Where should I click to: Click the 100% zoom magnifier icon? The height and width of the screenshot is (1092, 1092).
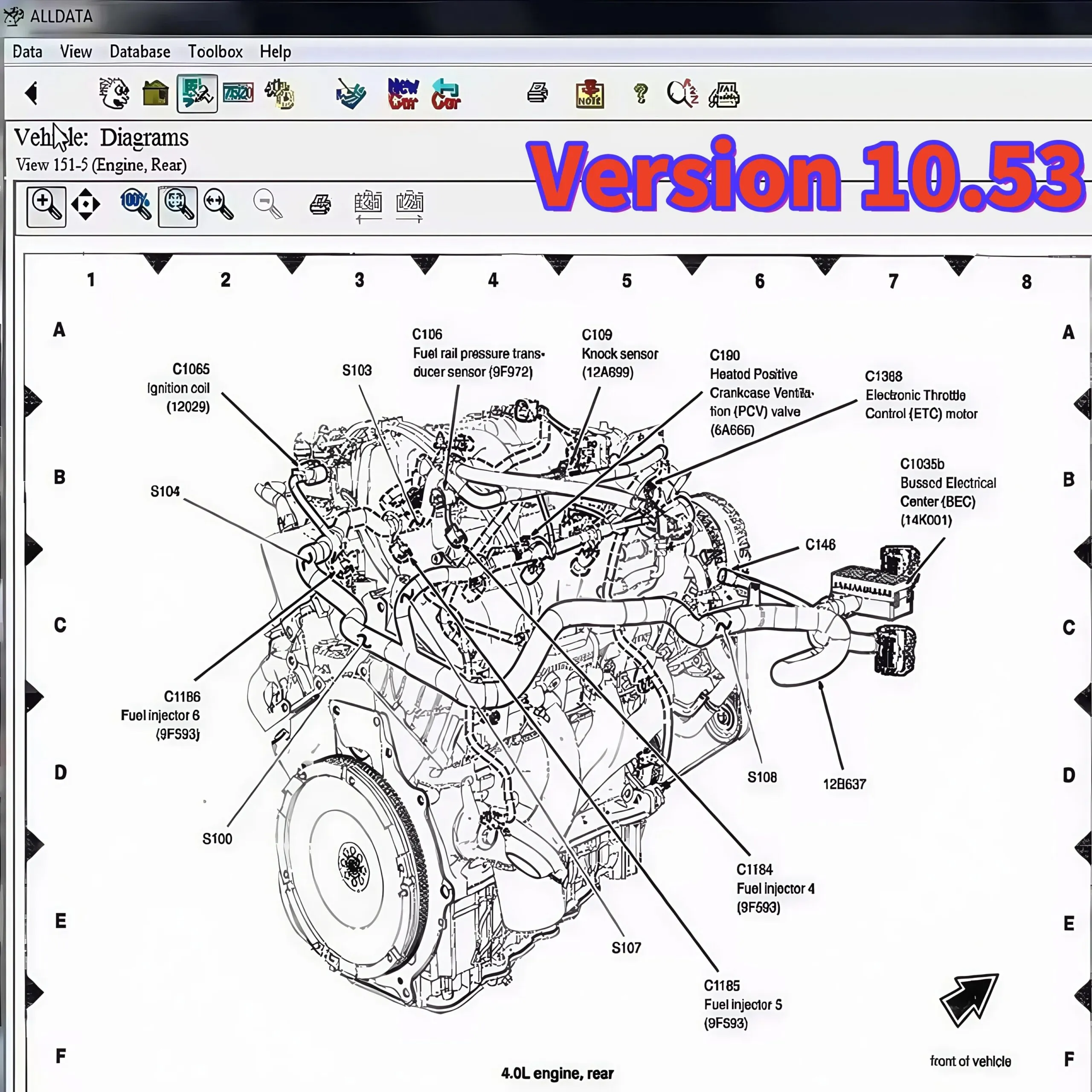(x=136, y=204)
